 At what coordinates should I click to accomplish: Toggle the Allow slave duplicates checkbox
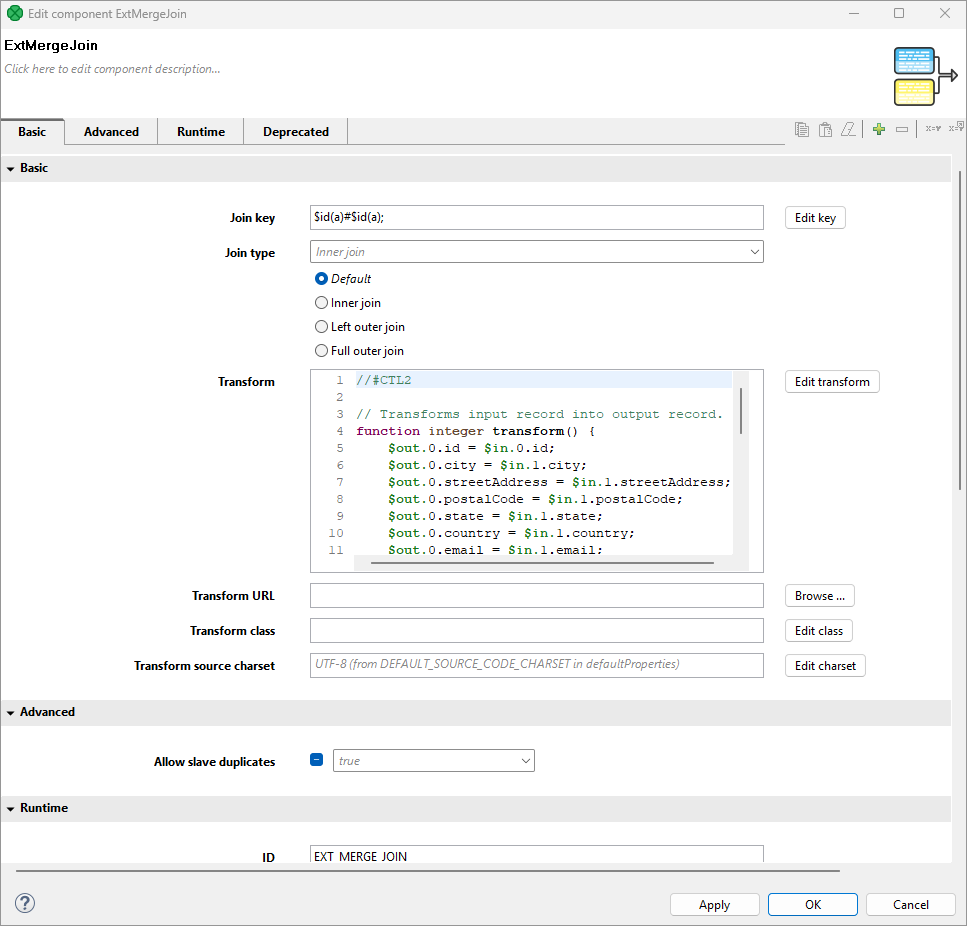(316, 761)
